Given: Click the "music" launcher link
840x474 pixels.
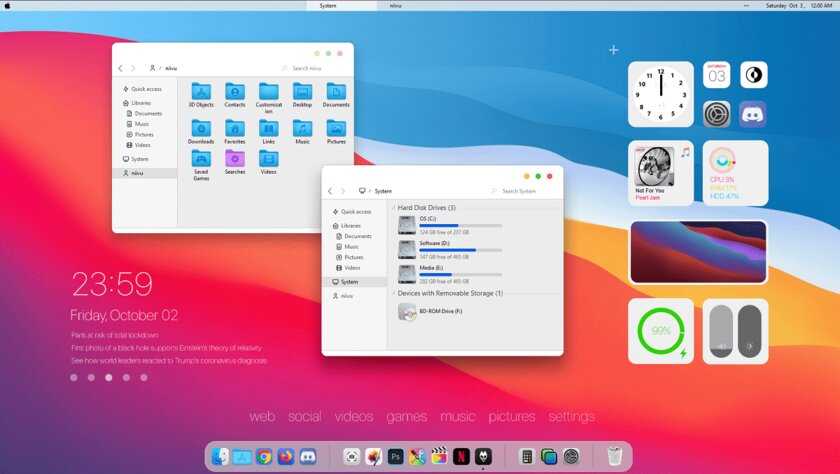Looking at the screenshot, I should click(458, 416).
